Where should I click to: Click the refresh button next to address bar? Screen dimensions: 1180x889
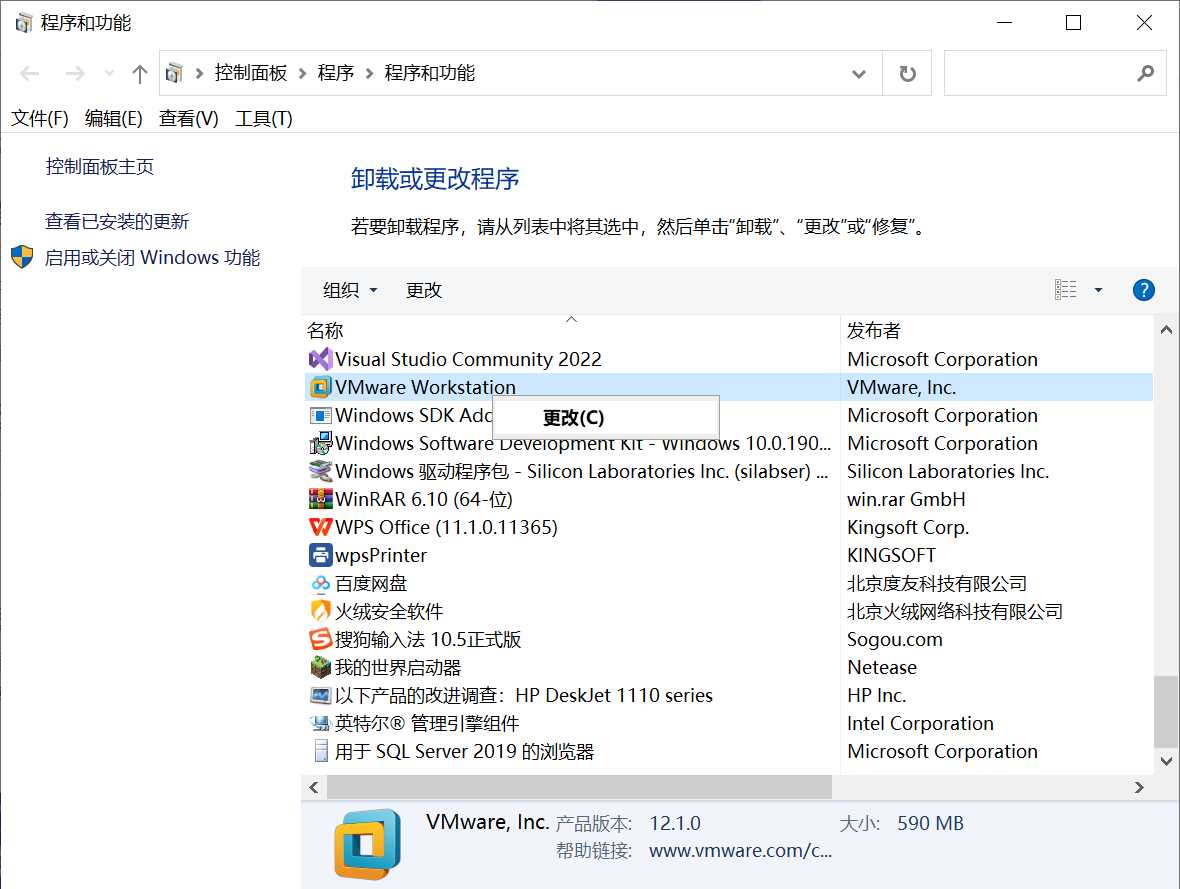908,73
